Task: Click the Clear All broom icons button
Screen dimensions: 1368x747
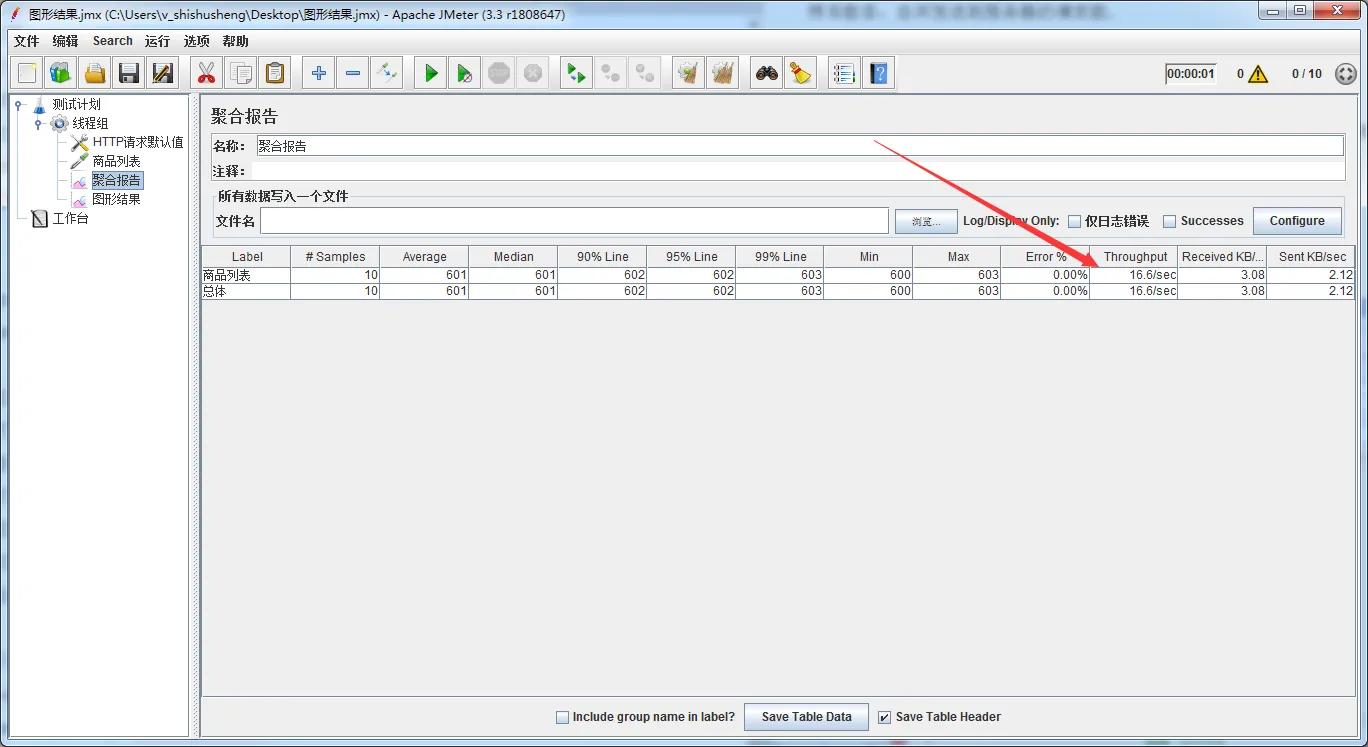Action: click(721, 73)
